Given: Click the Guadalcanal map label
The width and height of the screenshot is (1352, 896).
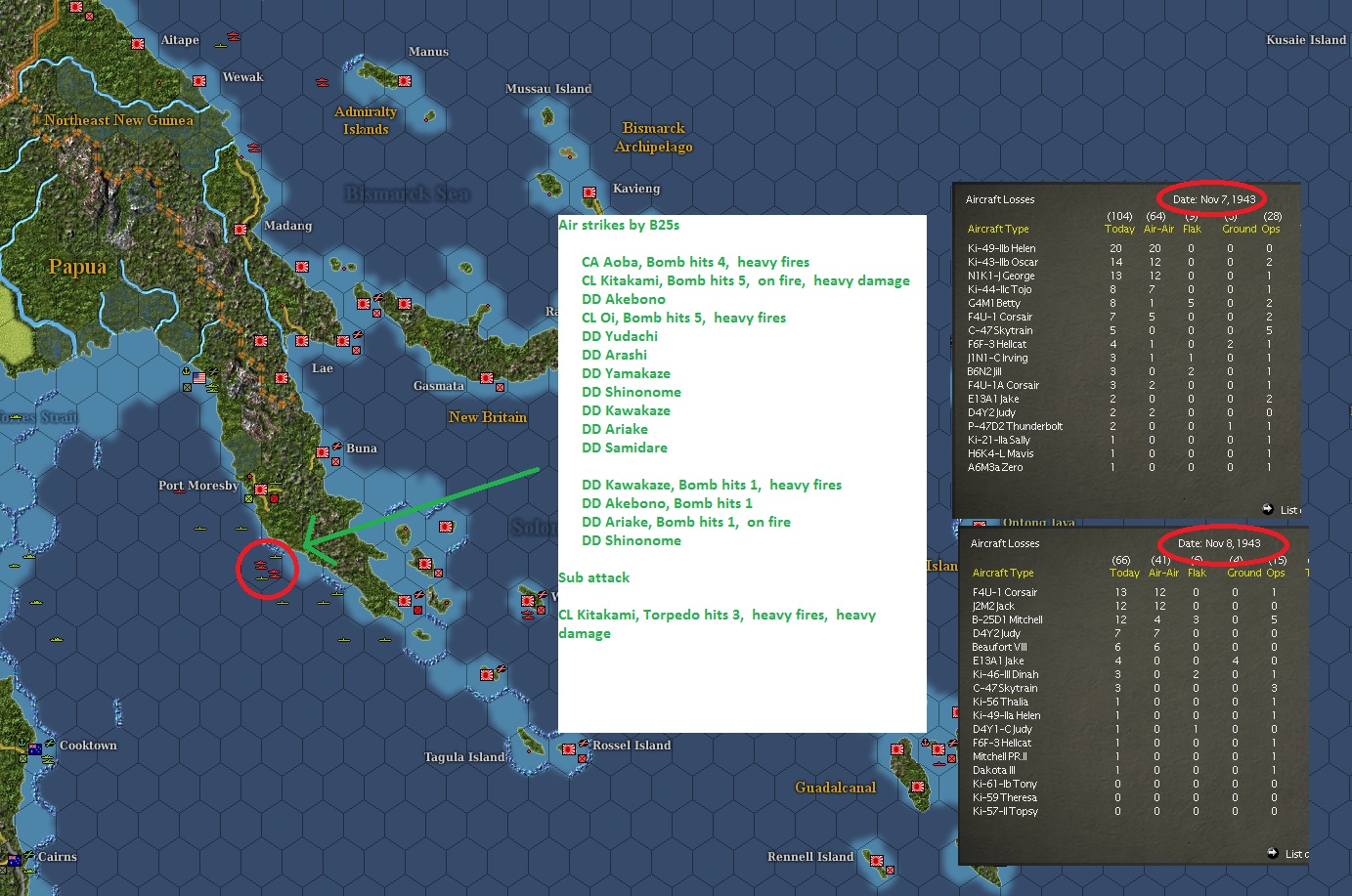Looking at the screenshot, I should click(x=836, y=788).
